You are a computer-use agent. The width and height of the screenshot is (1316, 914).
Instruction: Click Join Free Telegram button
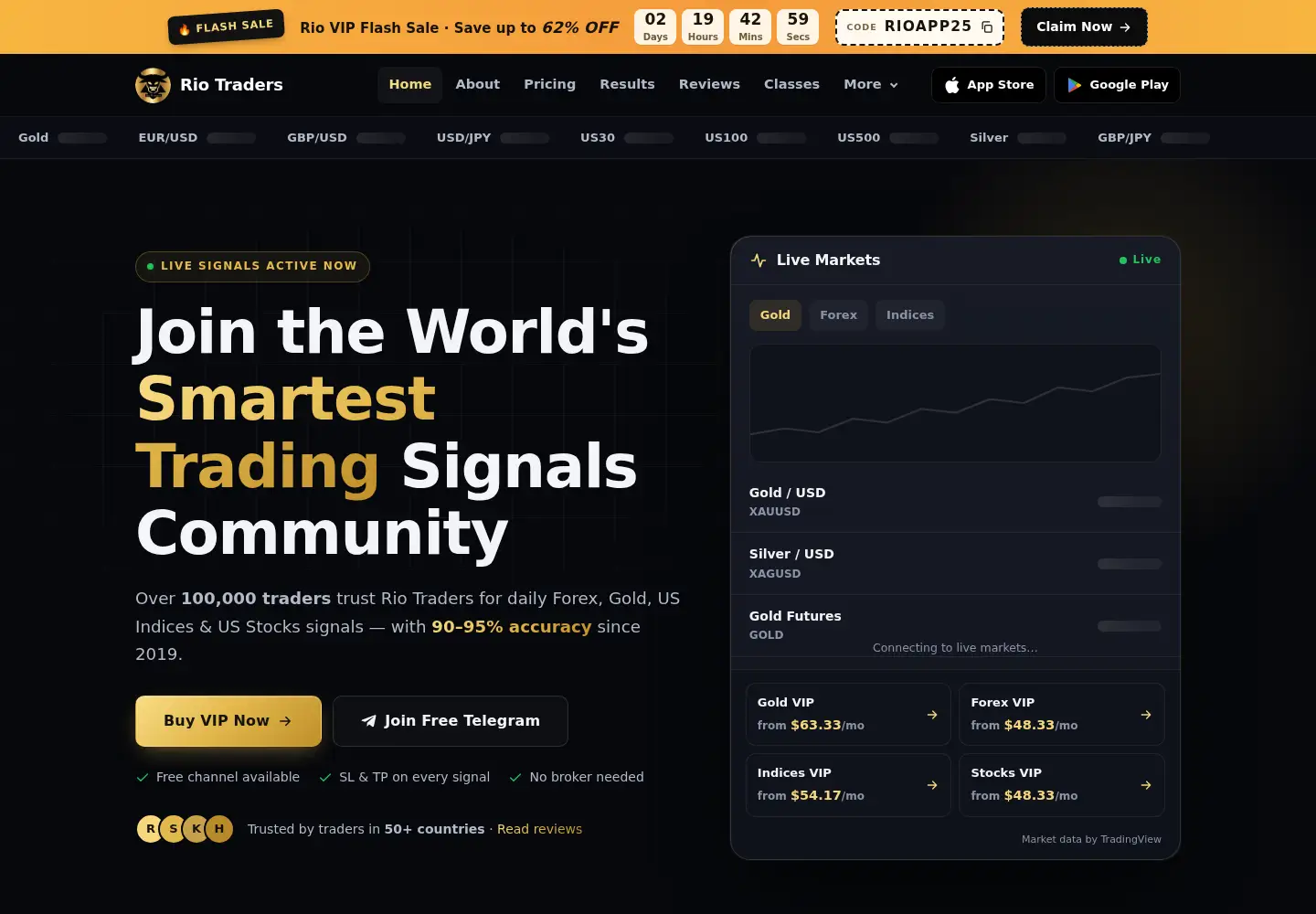[451, 721]
